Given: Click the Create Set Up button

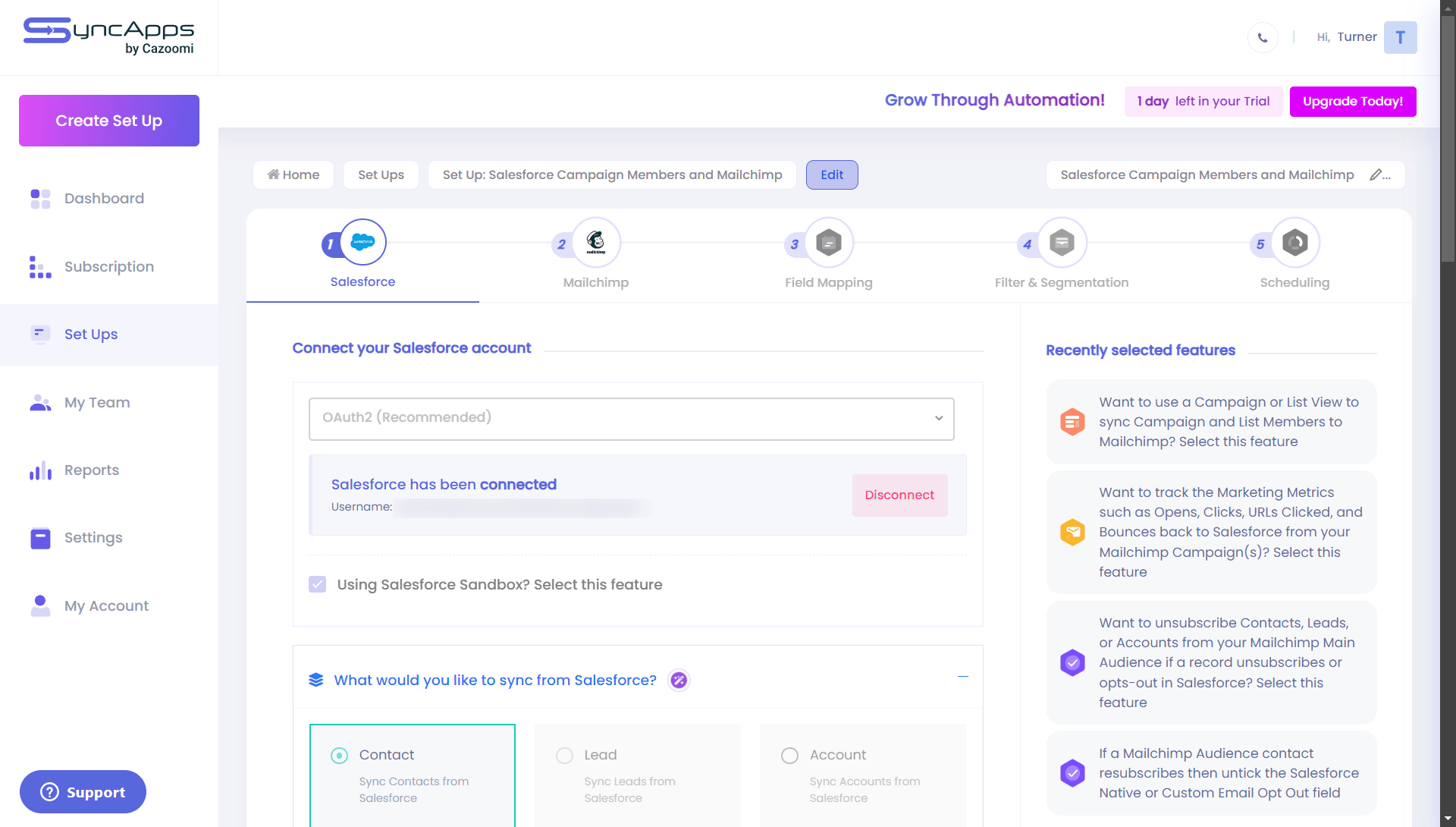Looking at the screenshot, I should [109, 121].
